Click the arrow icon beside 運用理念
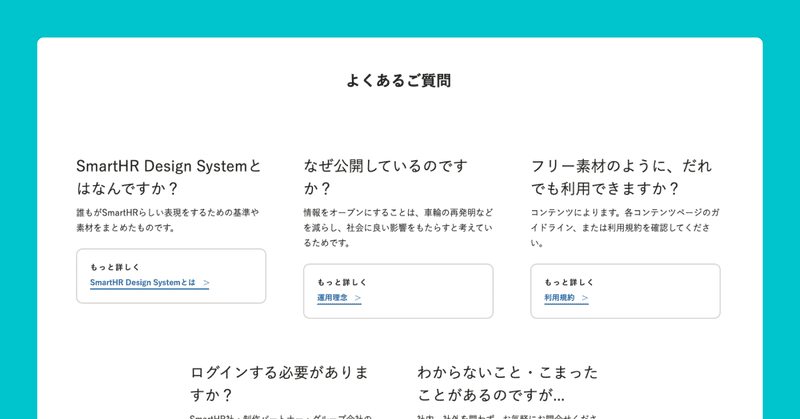800x419 pixels. pyautogui.click(x=358, y=298)
